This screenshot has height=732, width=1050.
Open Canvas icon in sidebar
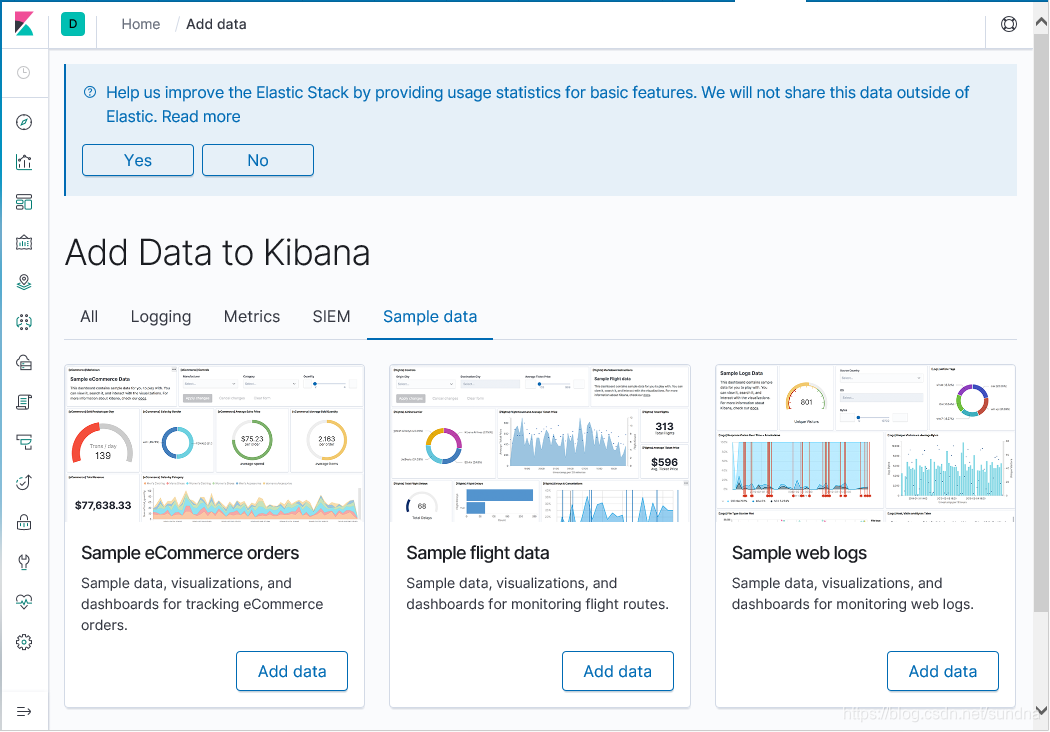click(x=24, y=242)
